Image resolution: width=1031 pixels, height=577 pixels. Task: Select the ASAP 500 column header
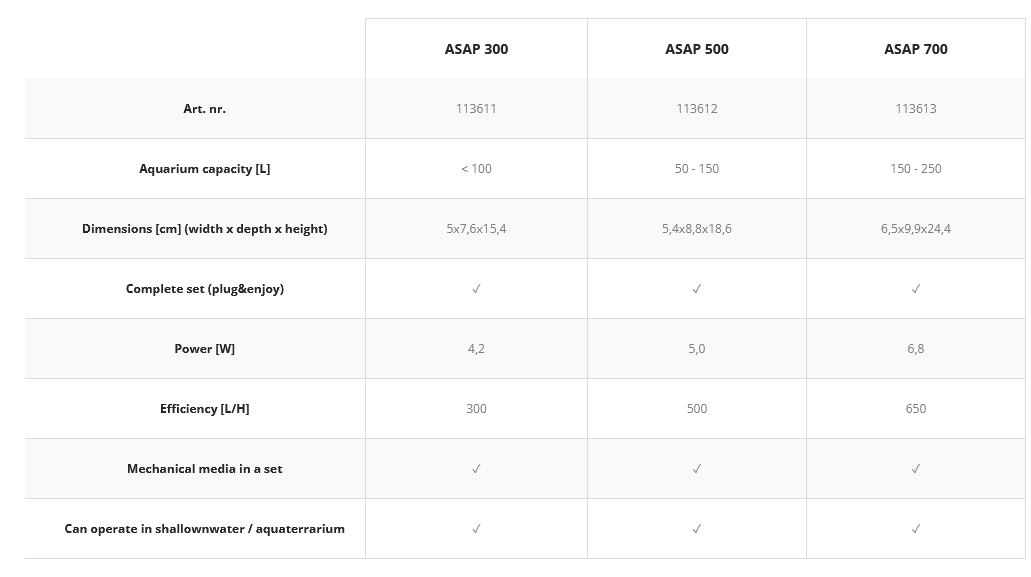(697, 49)
